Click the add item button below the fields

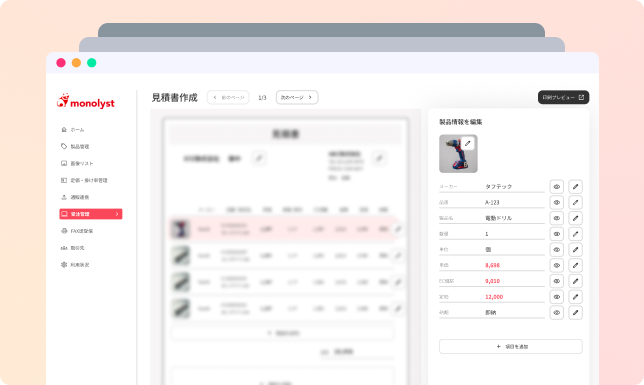tap(511, 346)
